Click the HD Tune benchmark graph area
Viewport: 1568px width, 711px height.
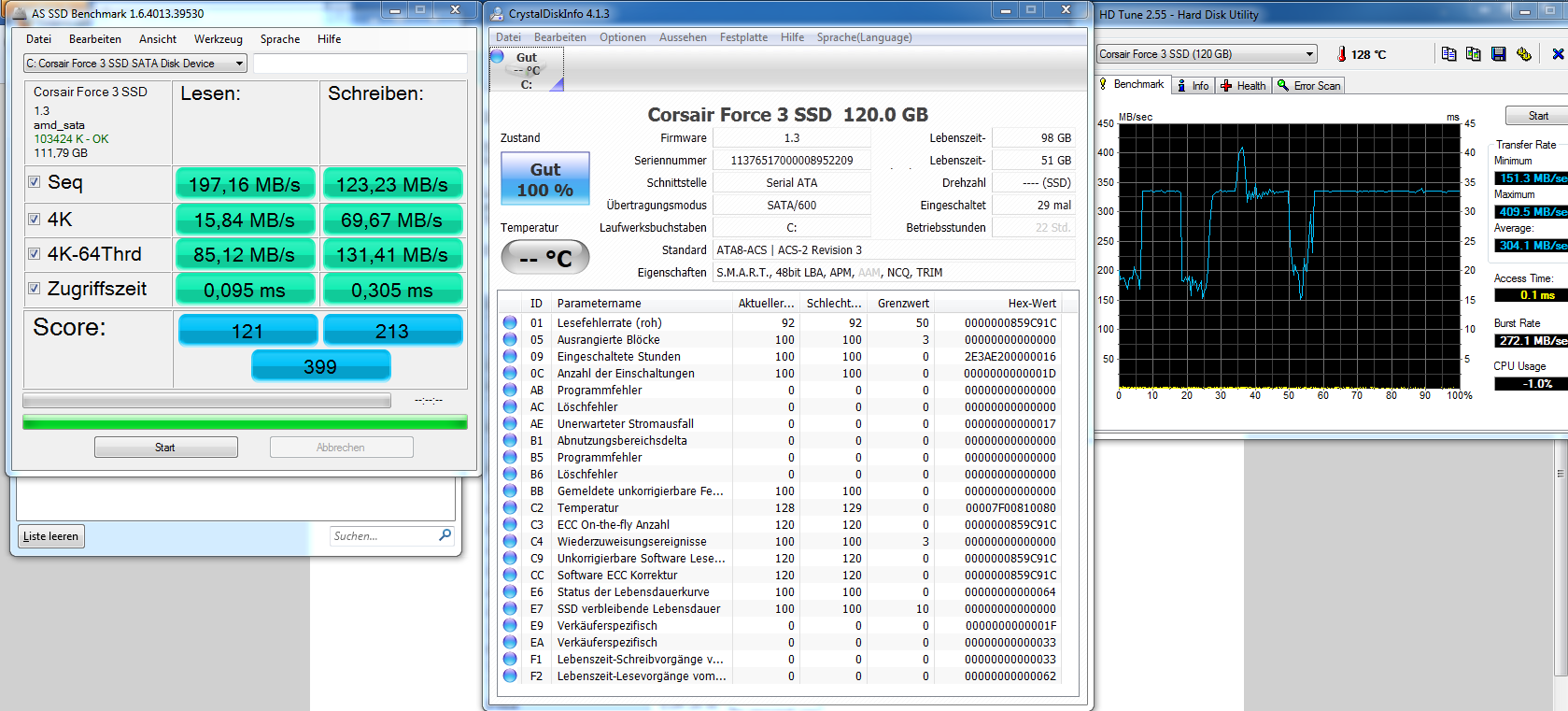(x=1289, y=254)
